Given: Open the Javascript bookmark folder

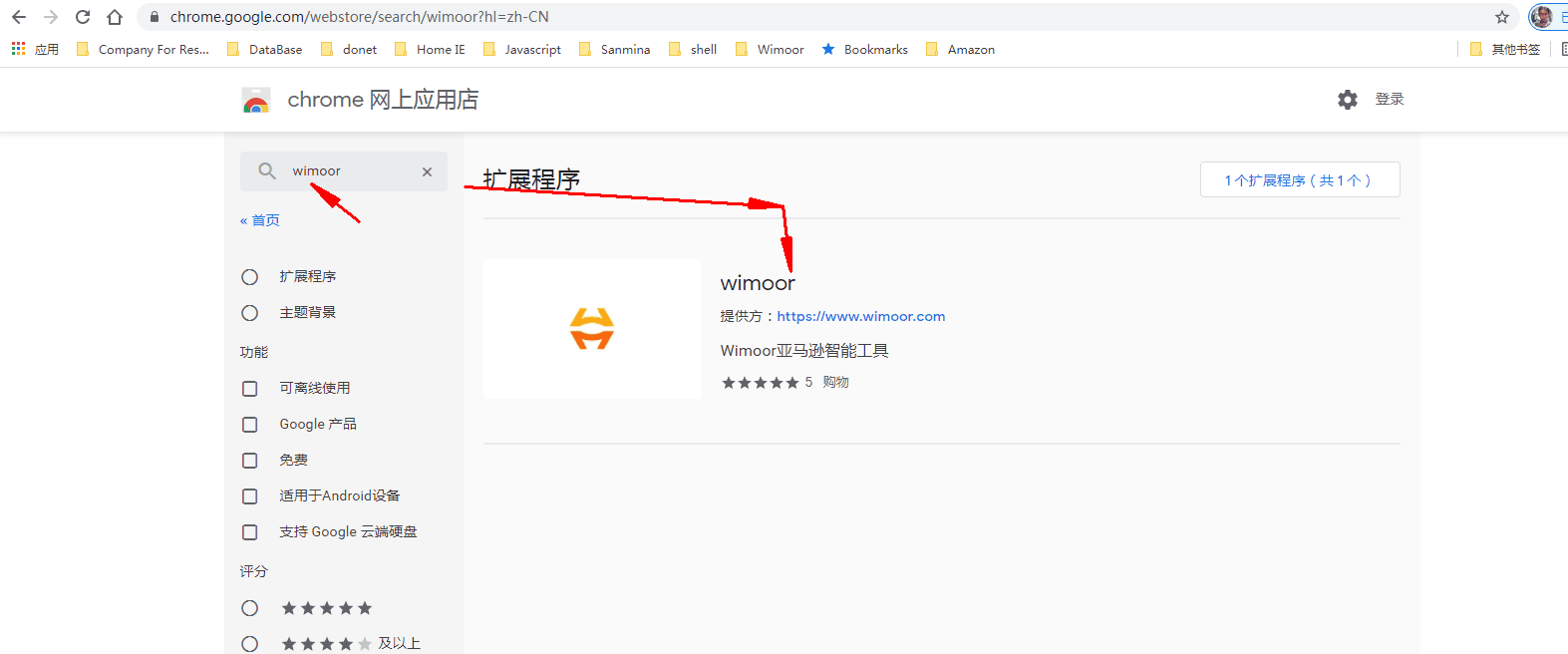Looking at the screenshot, I should pyautogui.click(x=521, y=49).
